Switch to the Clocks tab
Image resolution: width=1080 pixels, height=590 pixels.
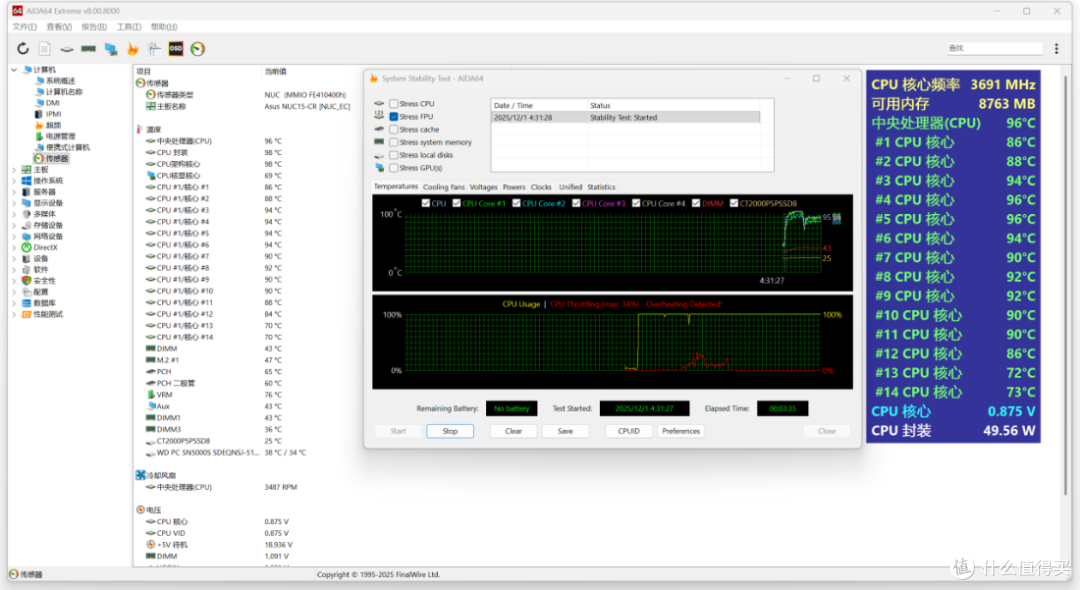(541, 187)
